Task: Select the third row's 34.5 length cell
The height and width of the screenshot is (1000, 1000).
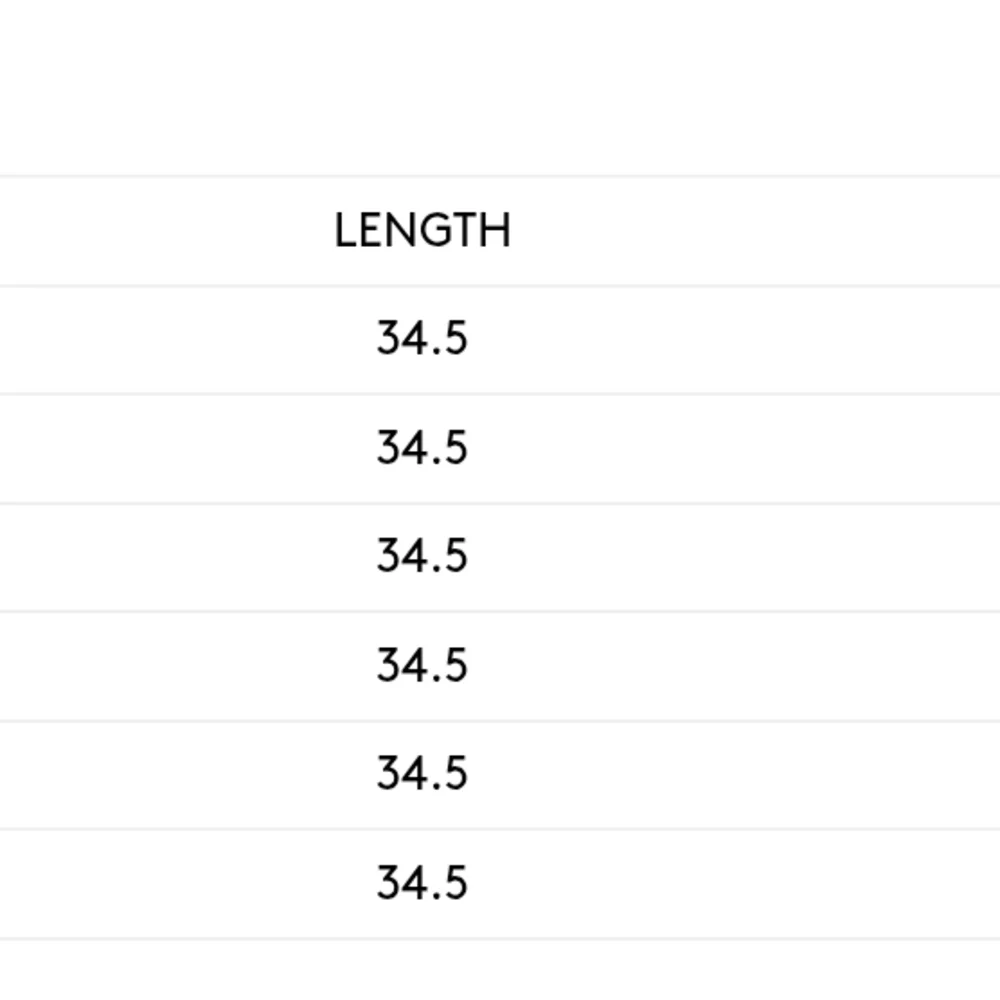Action: 422,556
